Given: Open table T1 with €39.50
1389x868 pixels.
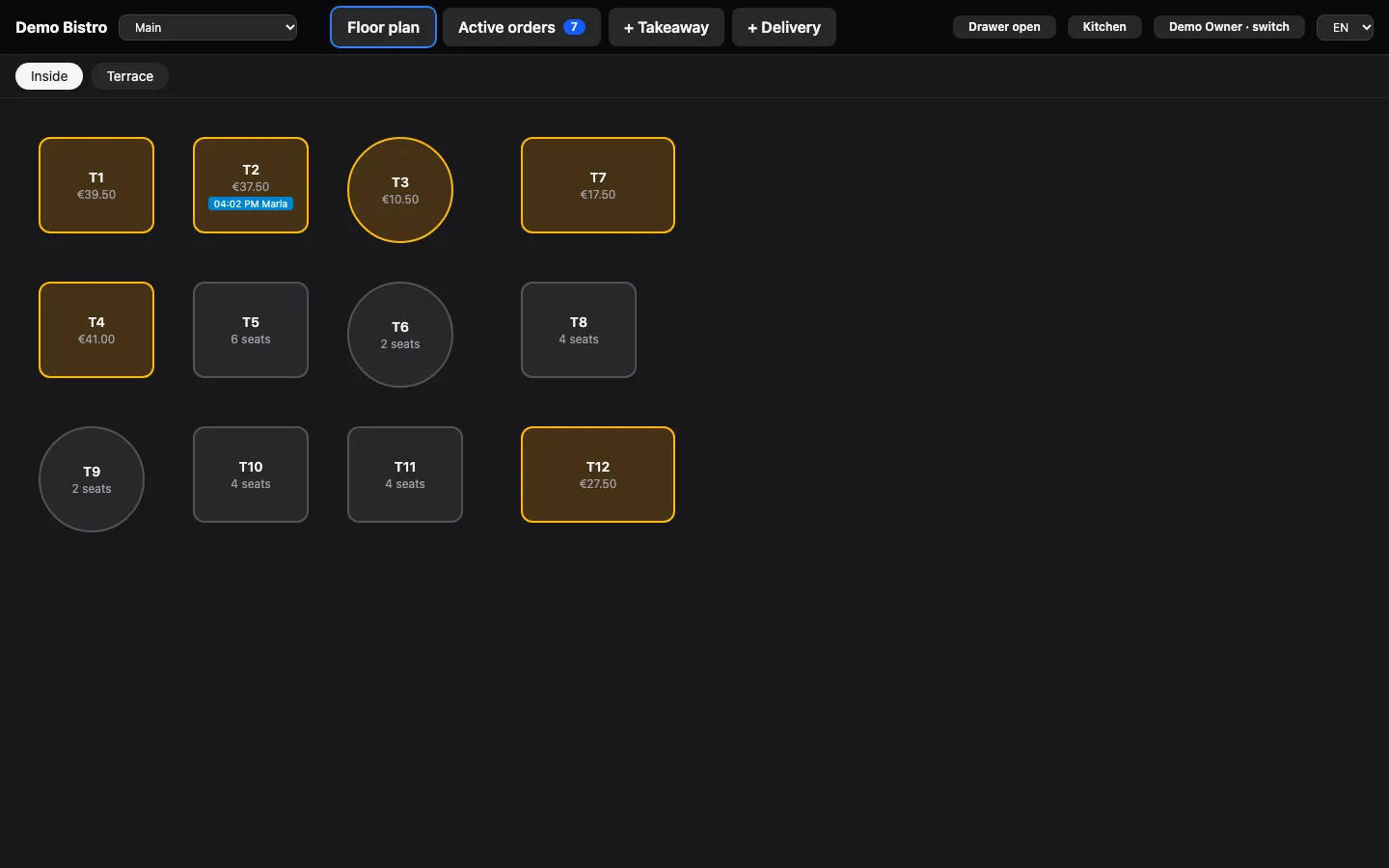Looking at the screenshot, I should [x=96, y=185].
